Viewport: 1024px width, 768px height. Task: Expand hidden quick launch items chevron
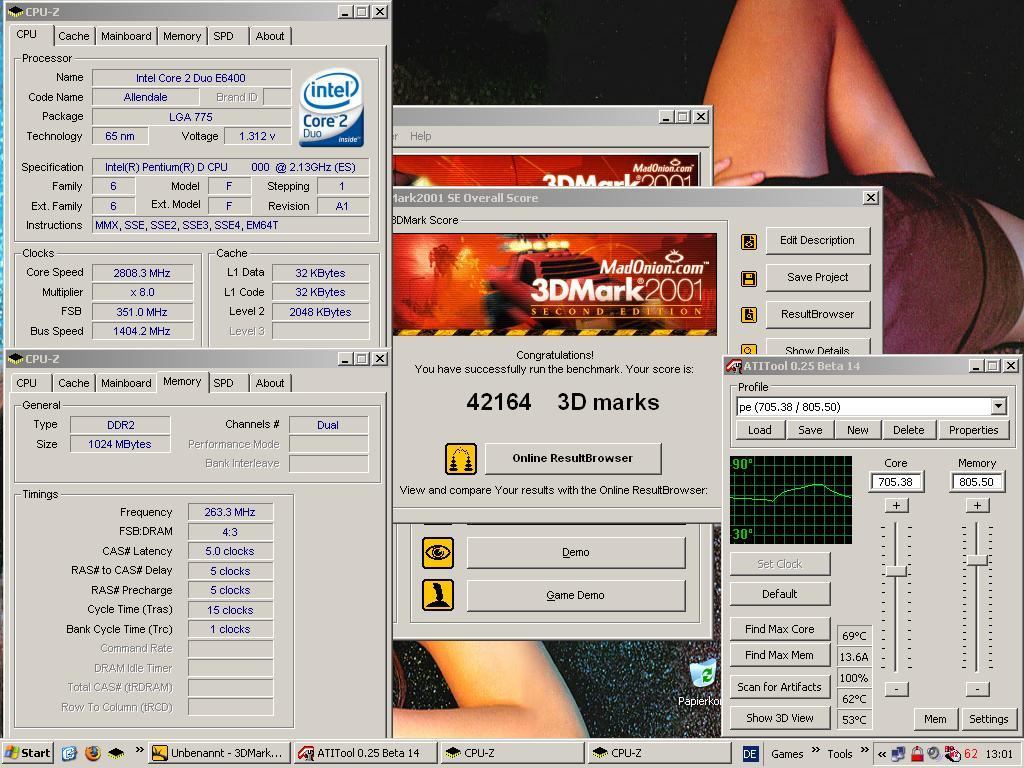click(139, 750)
